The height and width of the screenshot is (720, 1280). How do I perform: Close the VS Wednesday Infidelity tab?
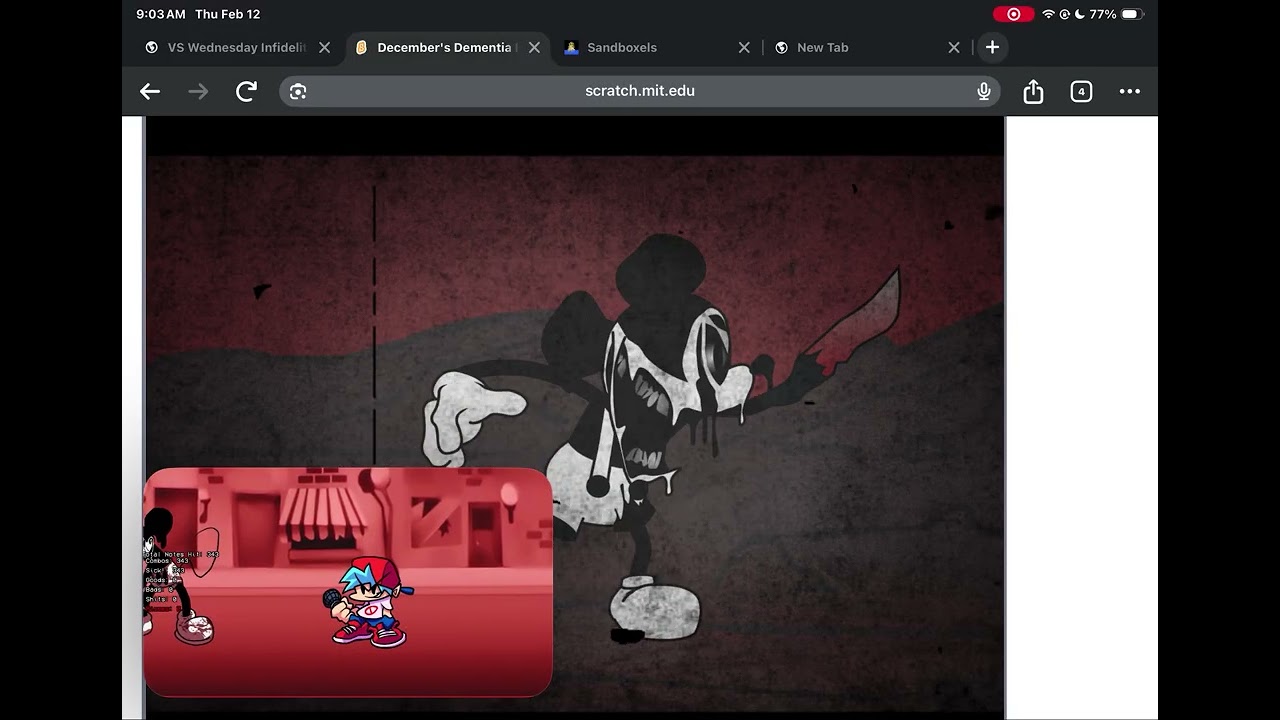pyautogui.click(x=324, y=47)
